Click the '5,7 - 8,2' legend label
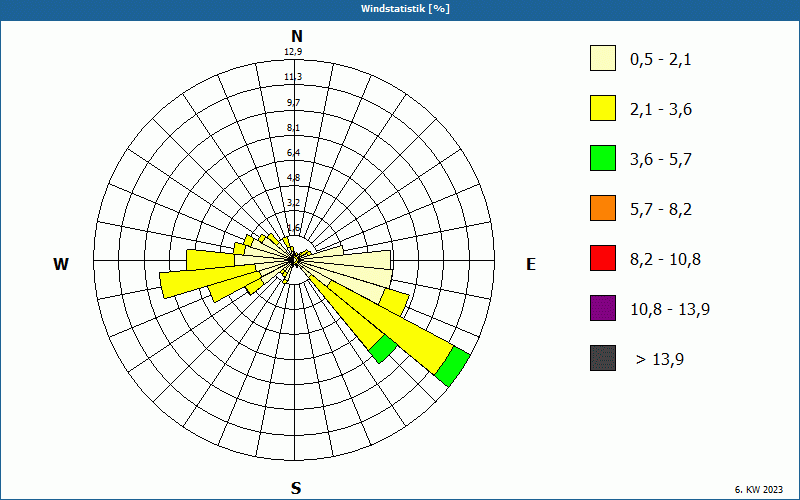This screenshot has width=800, height=500. coord(661,210)
